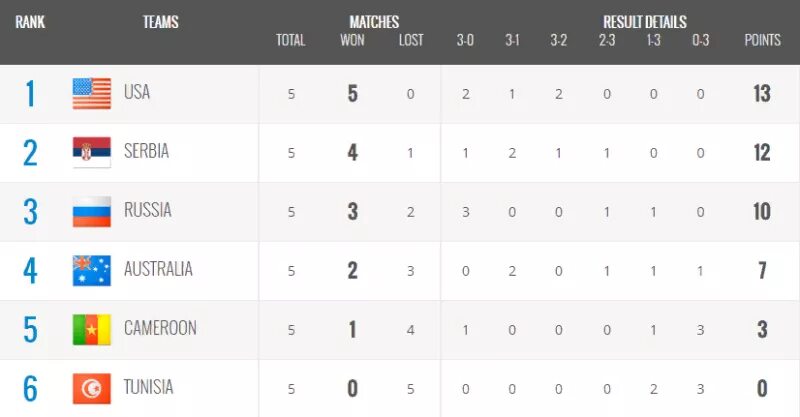The width and height of the screenshot is (800, 417).
Task: Click the WON column header
Action: pos(353,40)
